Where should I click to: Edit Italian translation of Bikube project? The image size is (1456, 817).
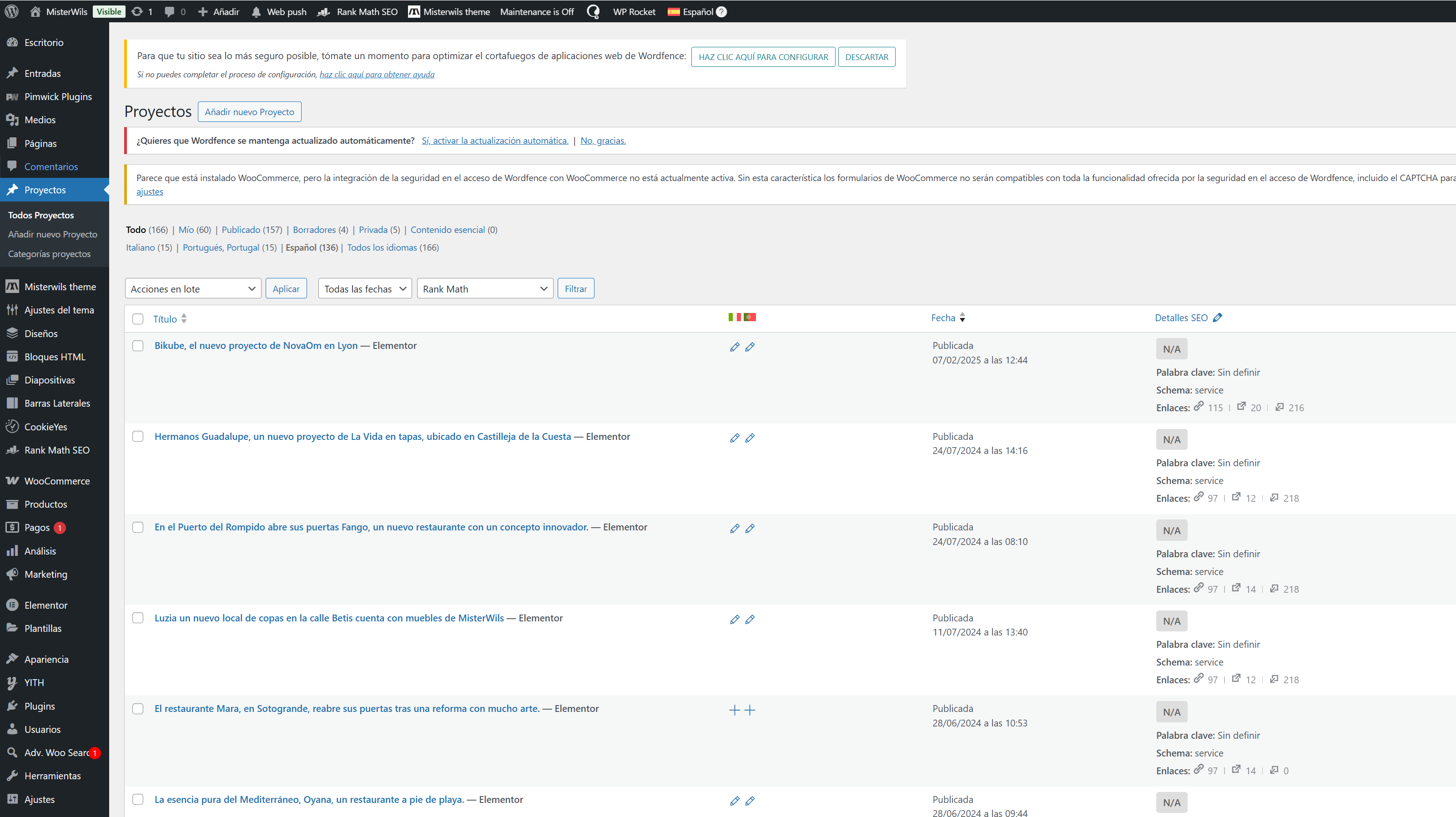pyautogui.click(x=734, y=347)
